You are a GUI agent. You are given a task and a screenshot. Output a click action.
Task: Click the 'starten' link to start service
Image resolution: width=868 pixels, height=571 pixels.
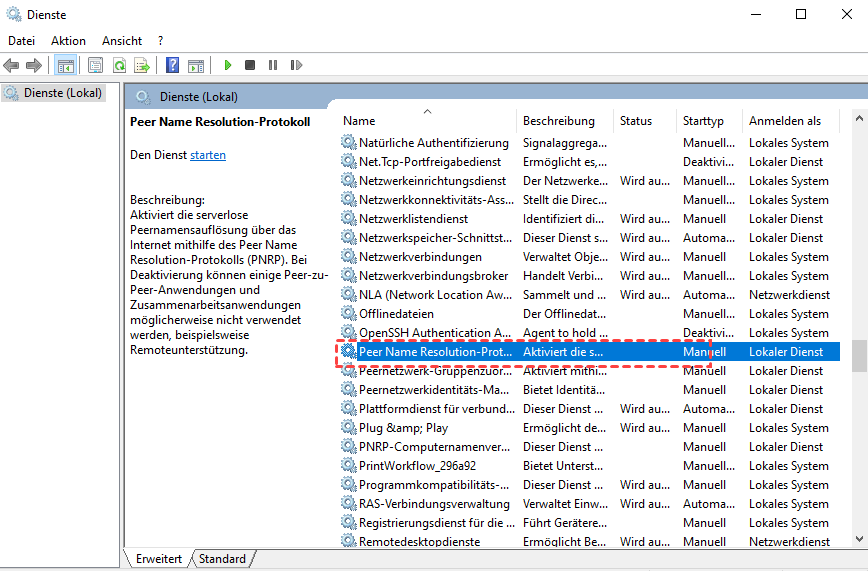pos(208,155)
